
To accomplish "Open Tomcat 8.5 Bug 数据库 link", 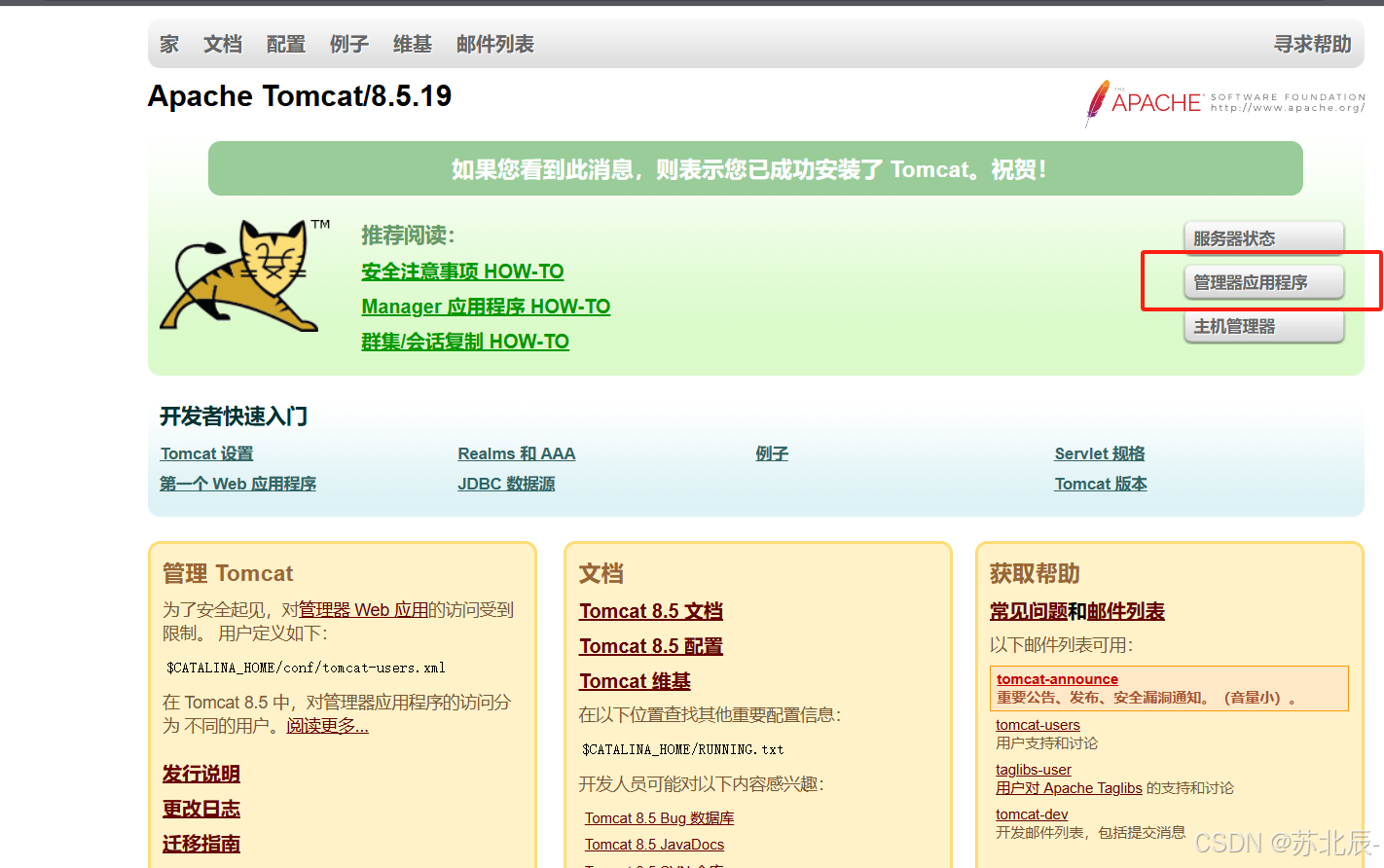I will click(660, 818).
